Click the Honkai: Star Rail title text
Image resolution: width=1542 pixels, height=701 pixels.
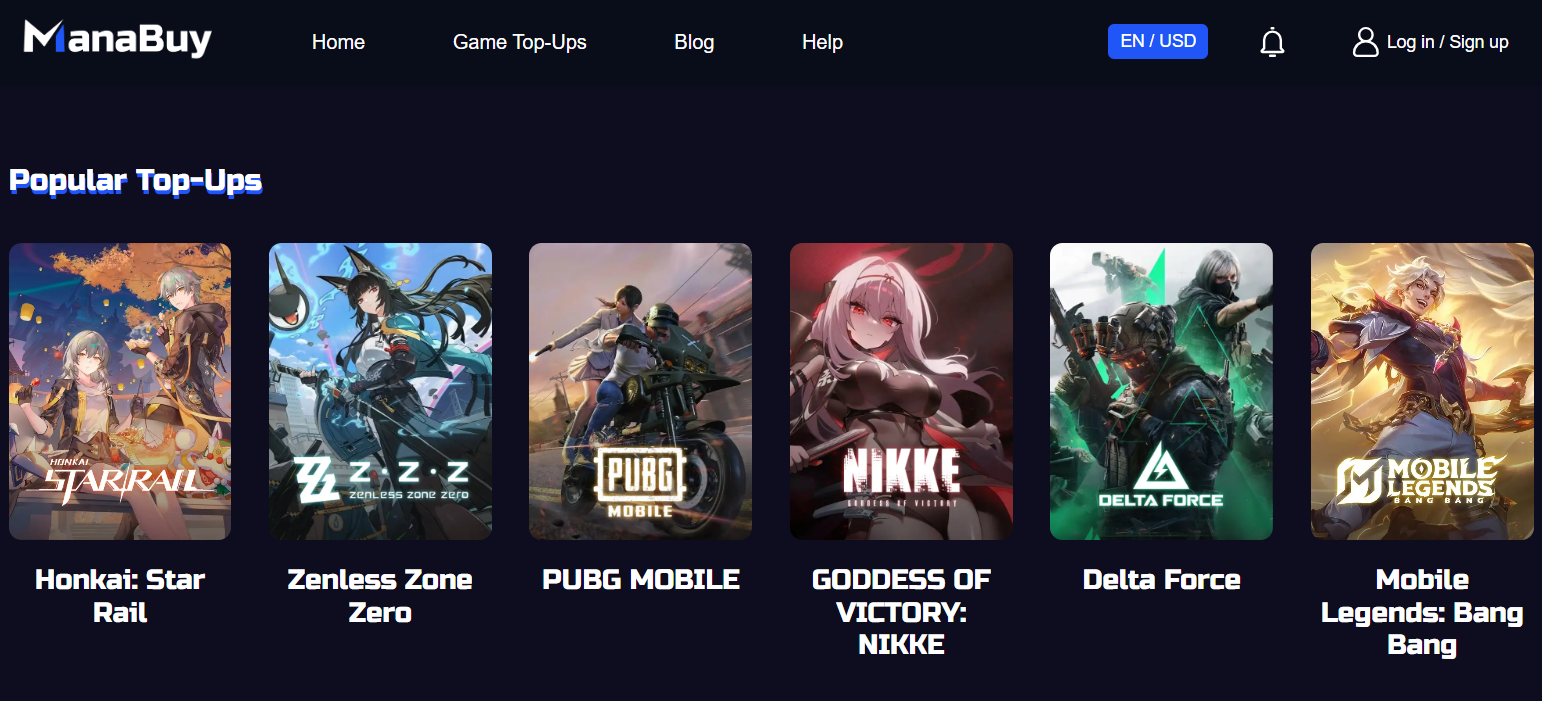click(120, 596)
